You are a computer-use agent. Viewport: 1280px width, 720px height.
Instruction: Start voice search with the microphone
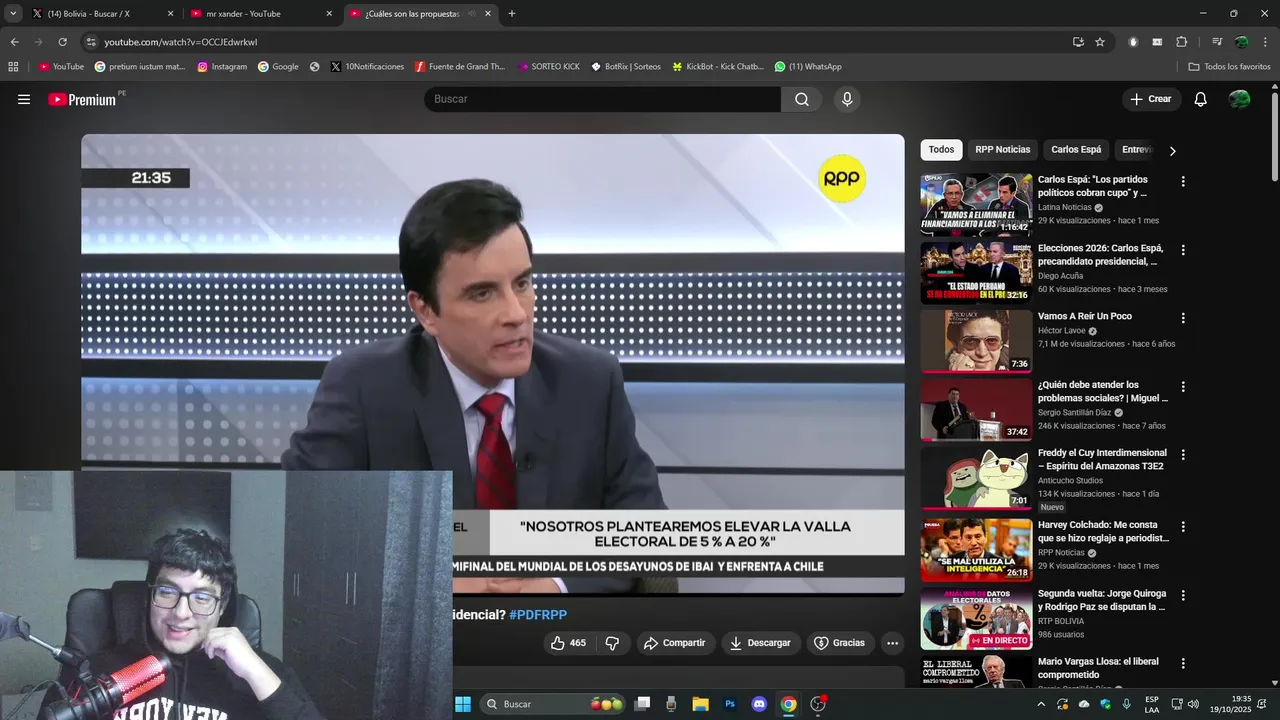847,99
